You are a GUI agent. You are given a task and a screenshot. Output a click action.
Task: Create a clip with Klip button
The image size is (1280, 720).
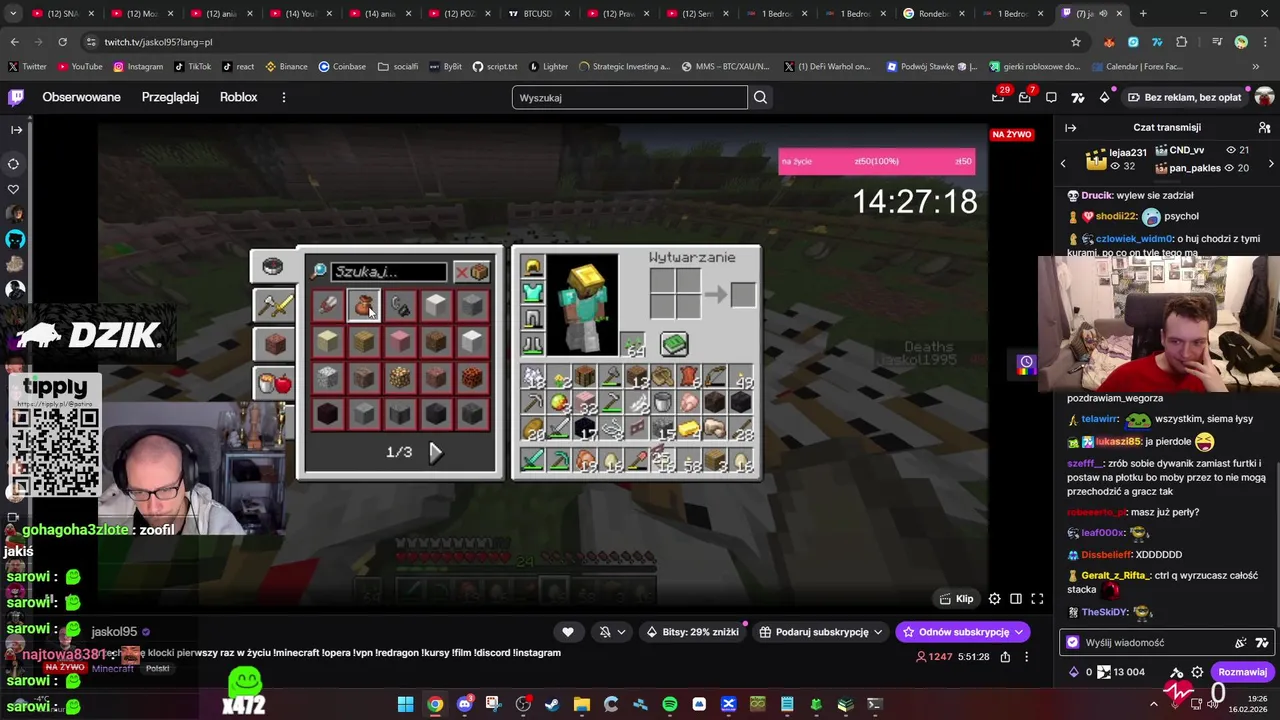click(956, 599)
